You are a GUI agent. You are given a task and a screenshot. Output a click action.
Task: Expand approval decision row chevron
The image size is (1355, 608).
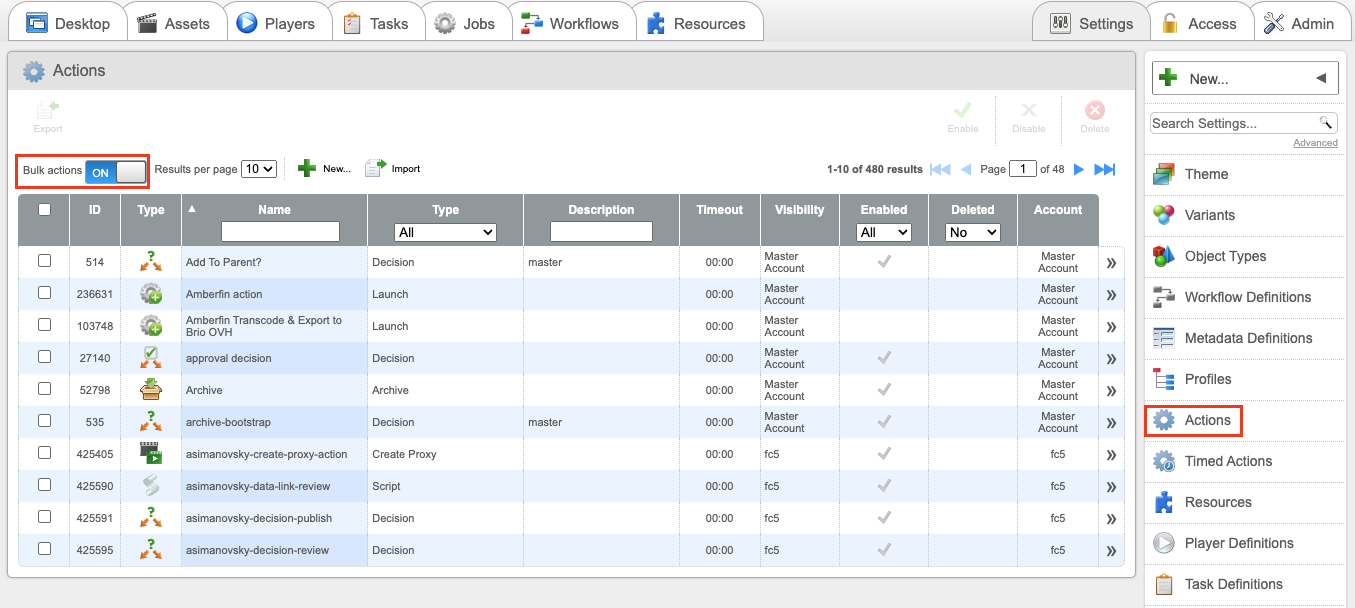point(1111,359)
